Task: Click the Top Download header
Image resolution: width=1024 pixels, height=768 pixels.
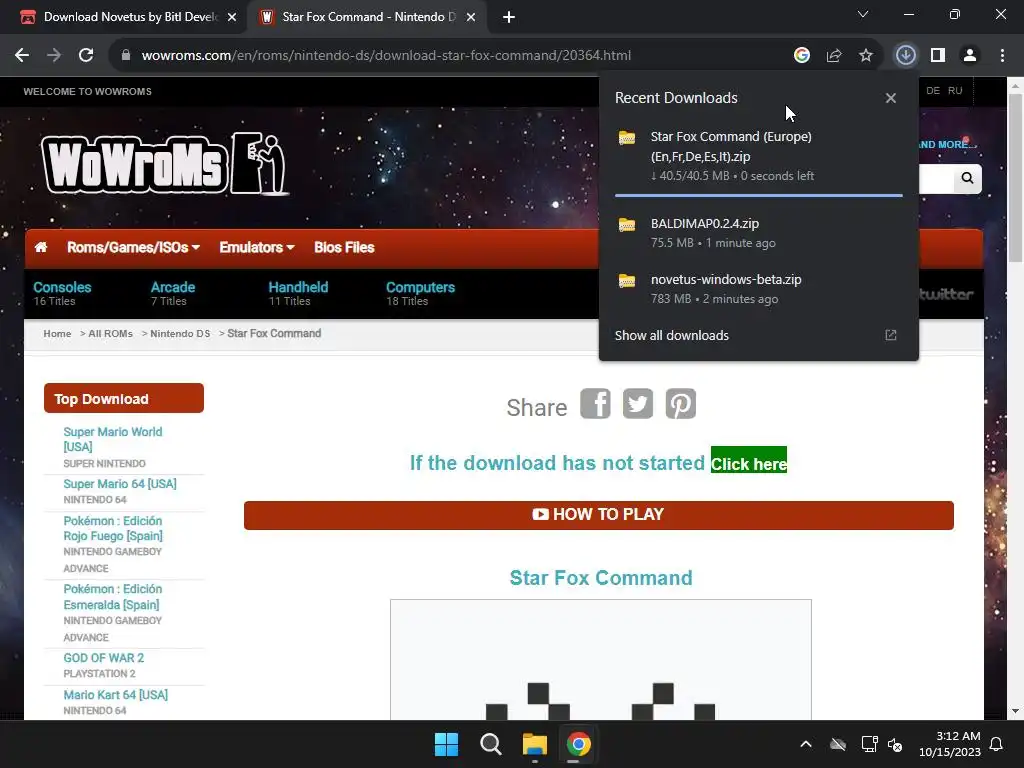Action: (x=124, y=398)
